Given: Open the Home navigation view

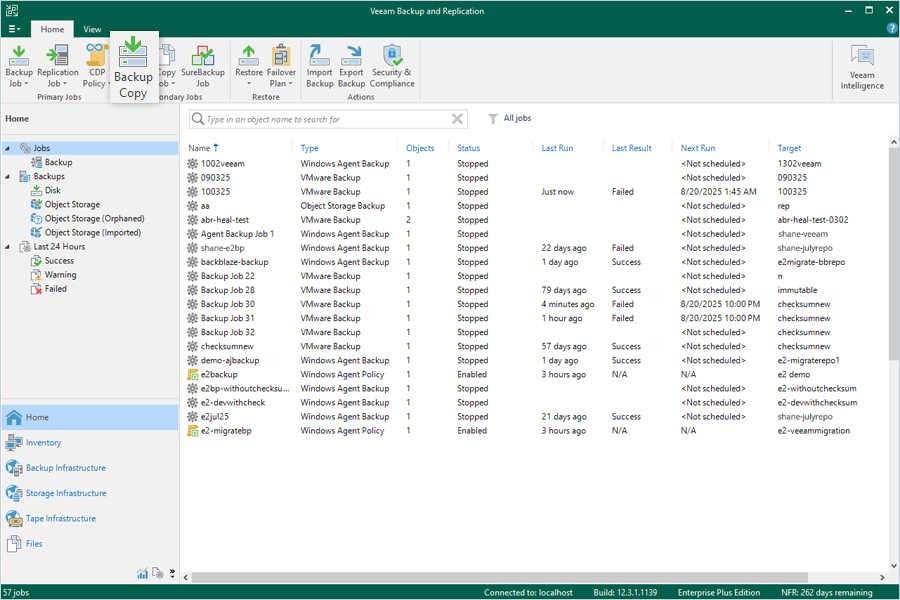Looking at the screenshot, I should [90, 417].
